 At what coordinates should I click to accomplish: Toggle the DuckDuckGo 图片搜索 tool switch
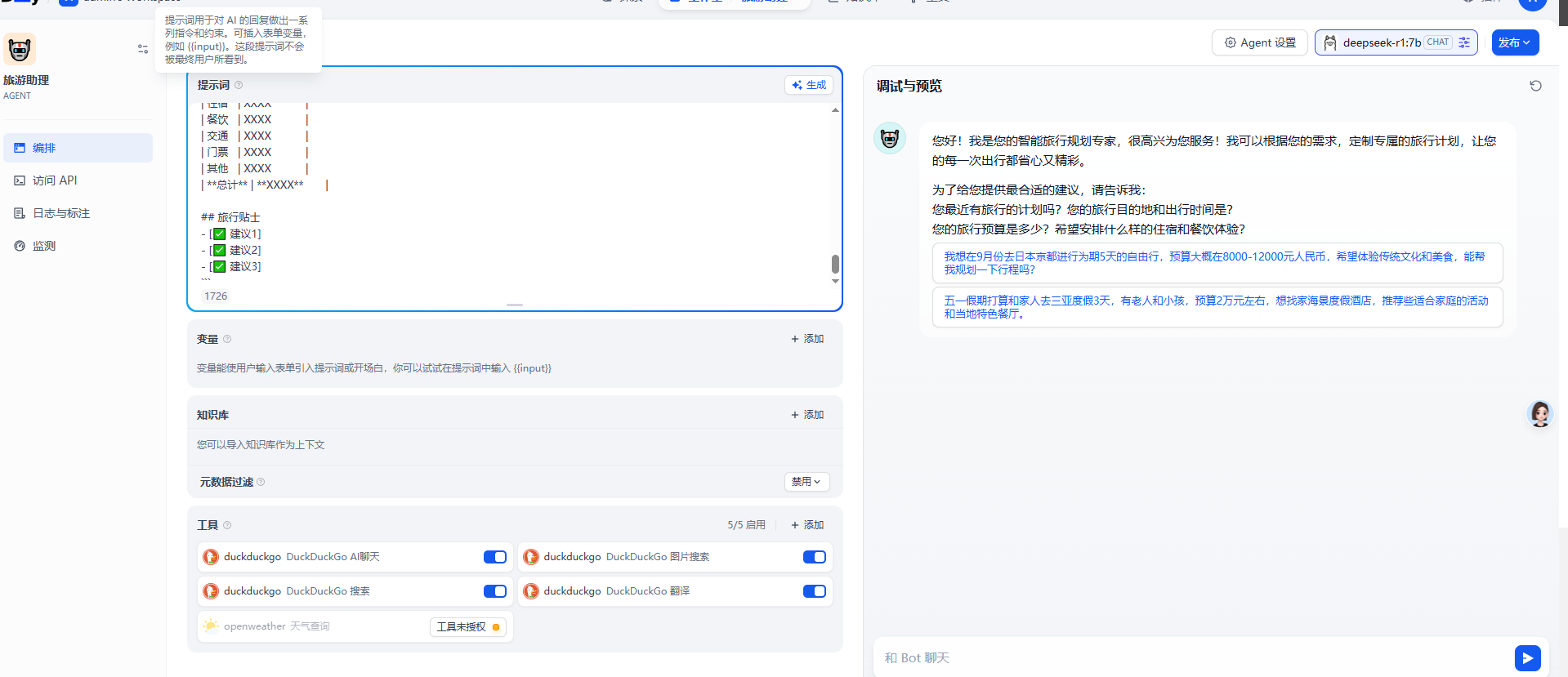(x=815, y=557)
